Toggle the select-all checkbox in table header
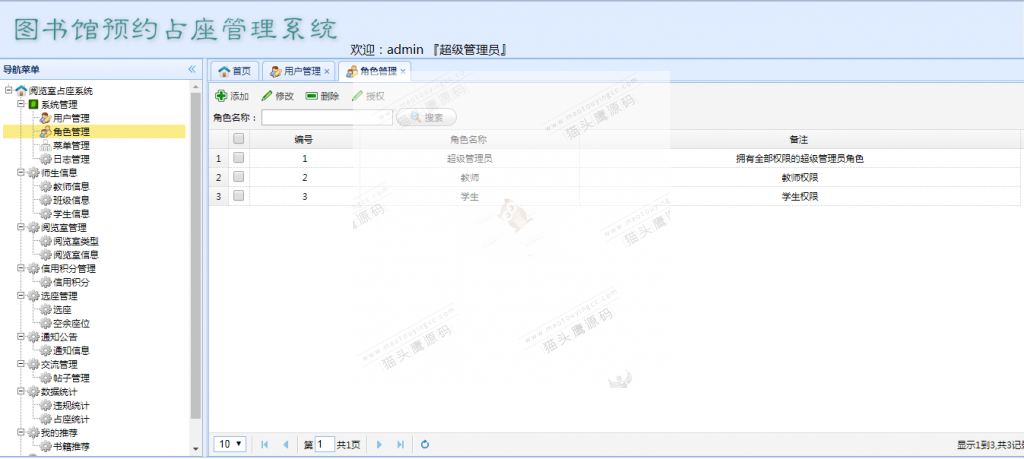The width and height of the screenshot is (1024, 459). [238, 138]
